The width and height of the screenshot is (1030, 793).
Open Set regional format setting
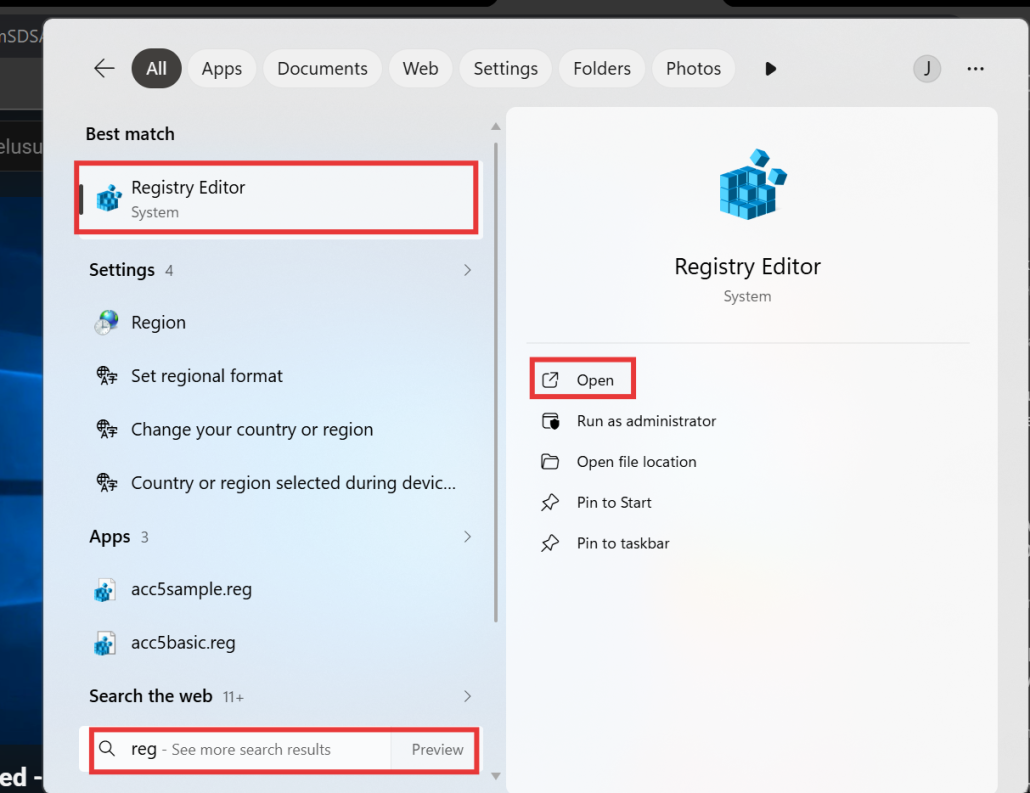point(280,376)
